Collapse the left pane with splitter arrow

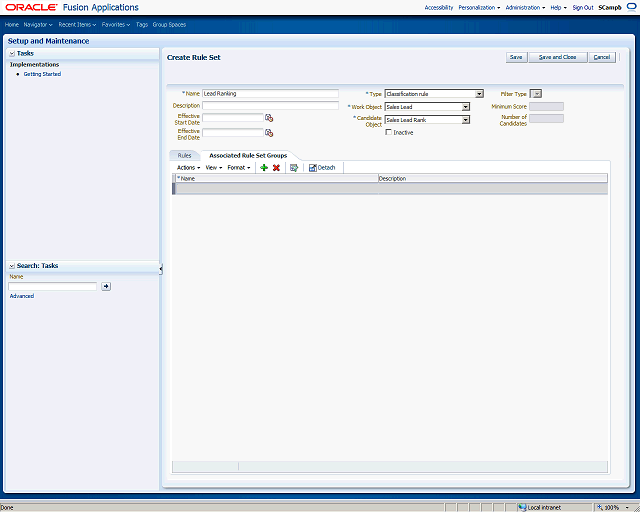click(161, 269)
